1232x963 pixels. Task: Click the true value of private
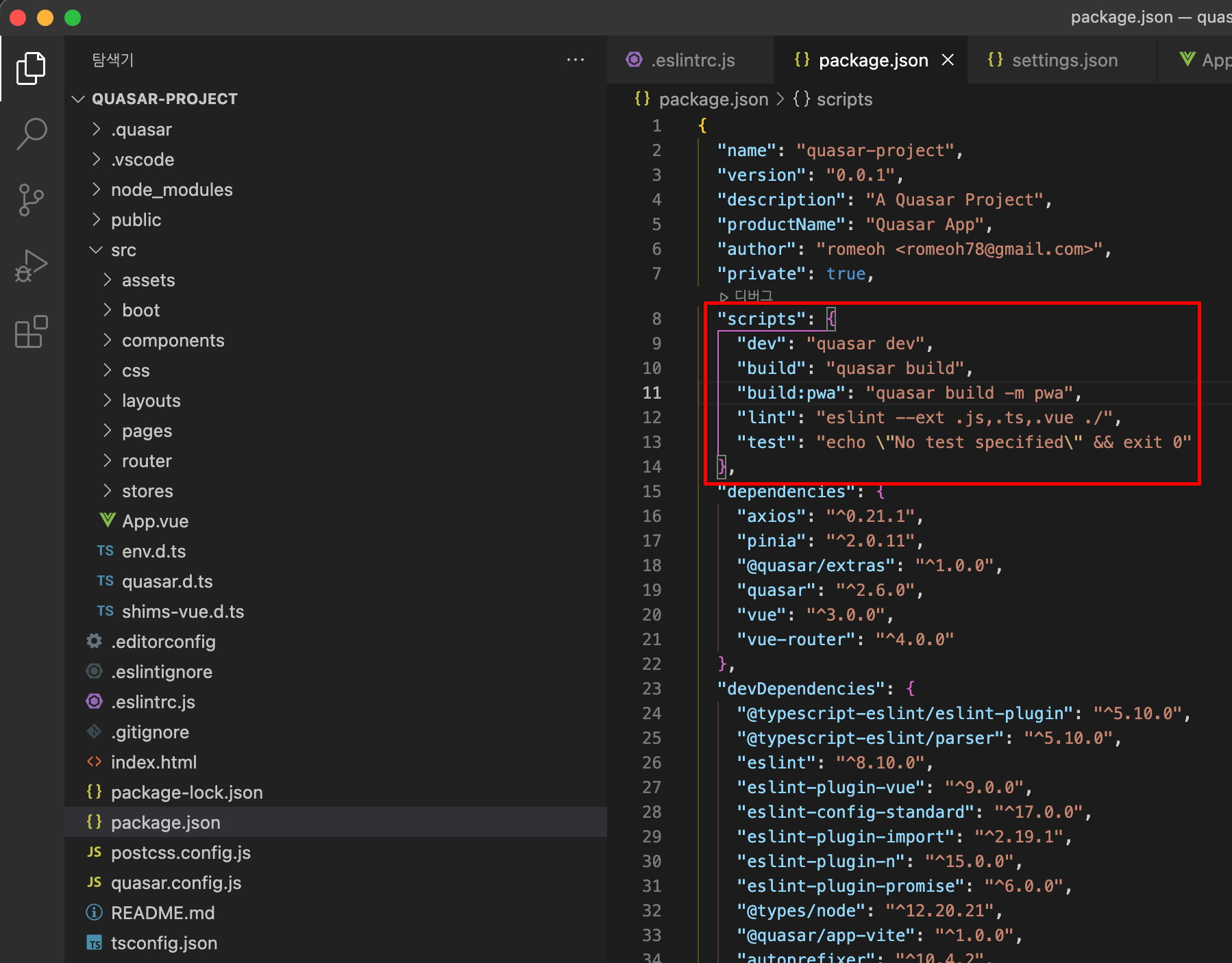coord(846,273)
